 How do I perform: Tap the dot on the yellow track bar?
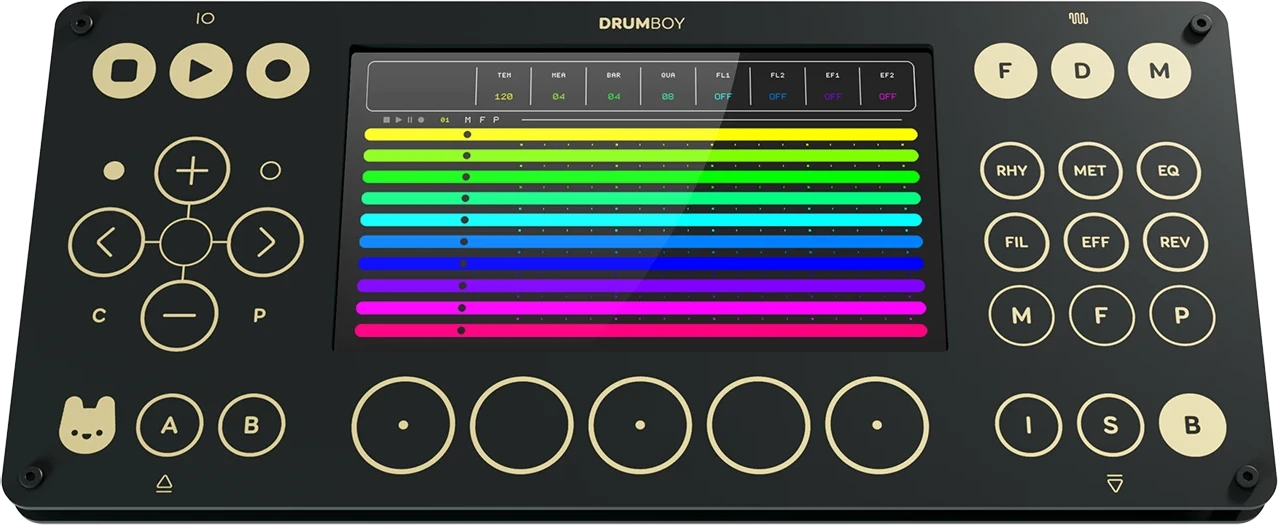[467, 134]
